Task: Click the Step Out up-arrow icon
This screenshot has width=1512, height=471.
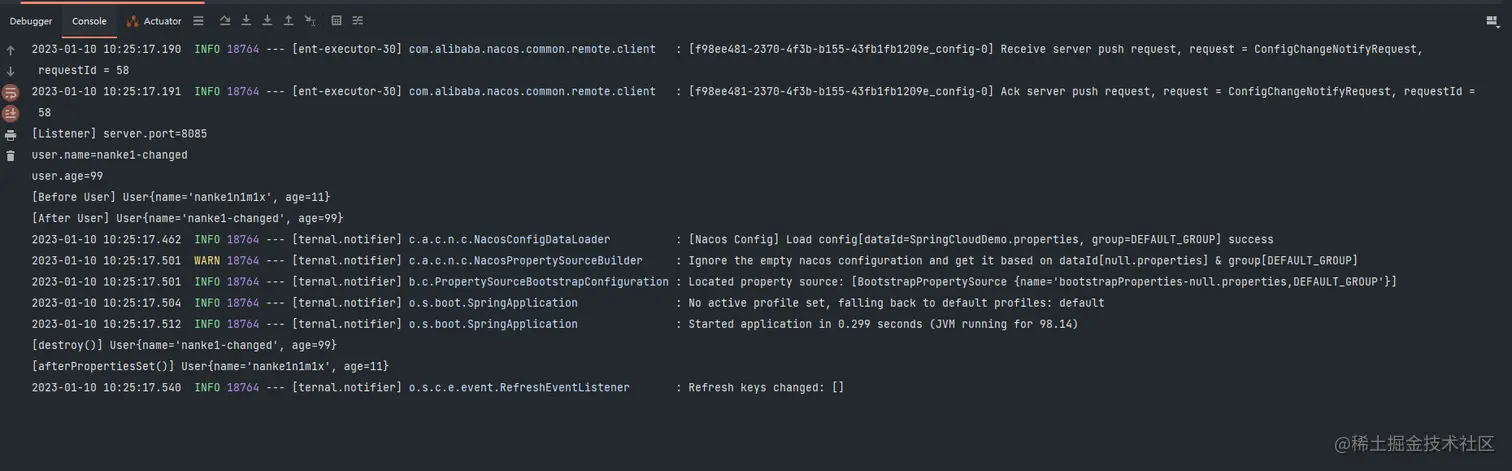Action: [x=288, y=21]
